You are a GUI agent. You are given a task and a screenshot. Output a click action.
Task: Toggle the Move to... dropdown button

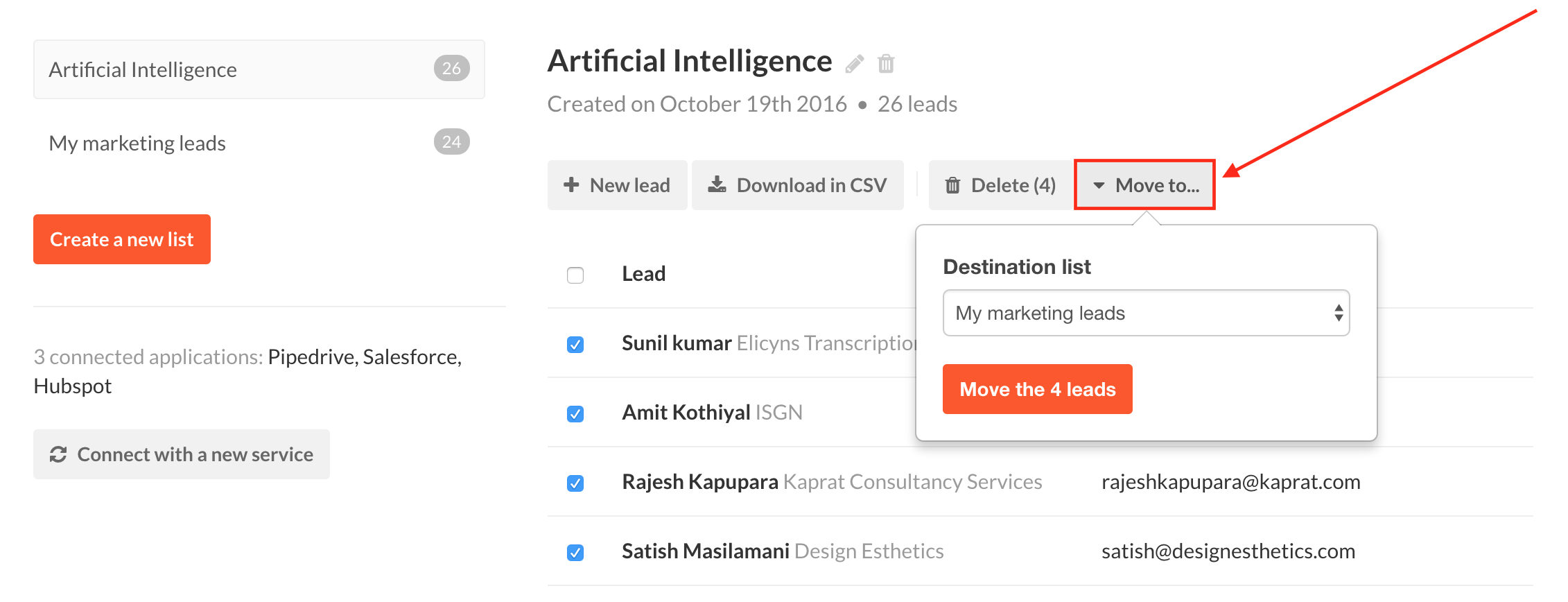coord(1144,185)
